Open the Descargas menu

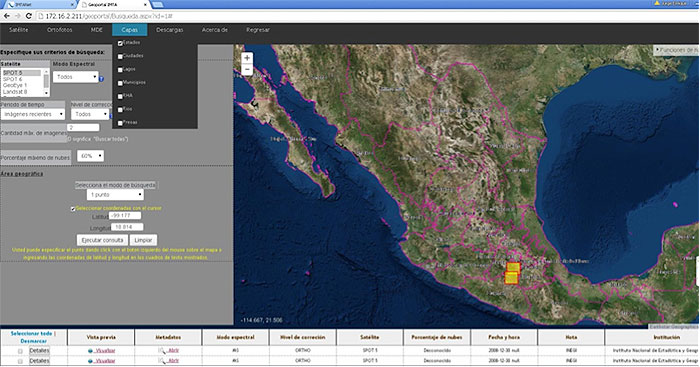tap(170, 30)
